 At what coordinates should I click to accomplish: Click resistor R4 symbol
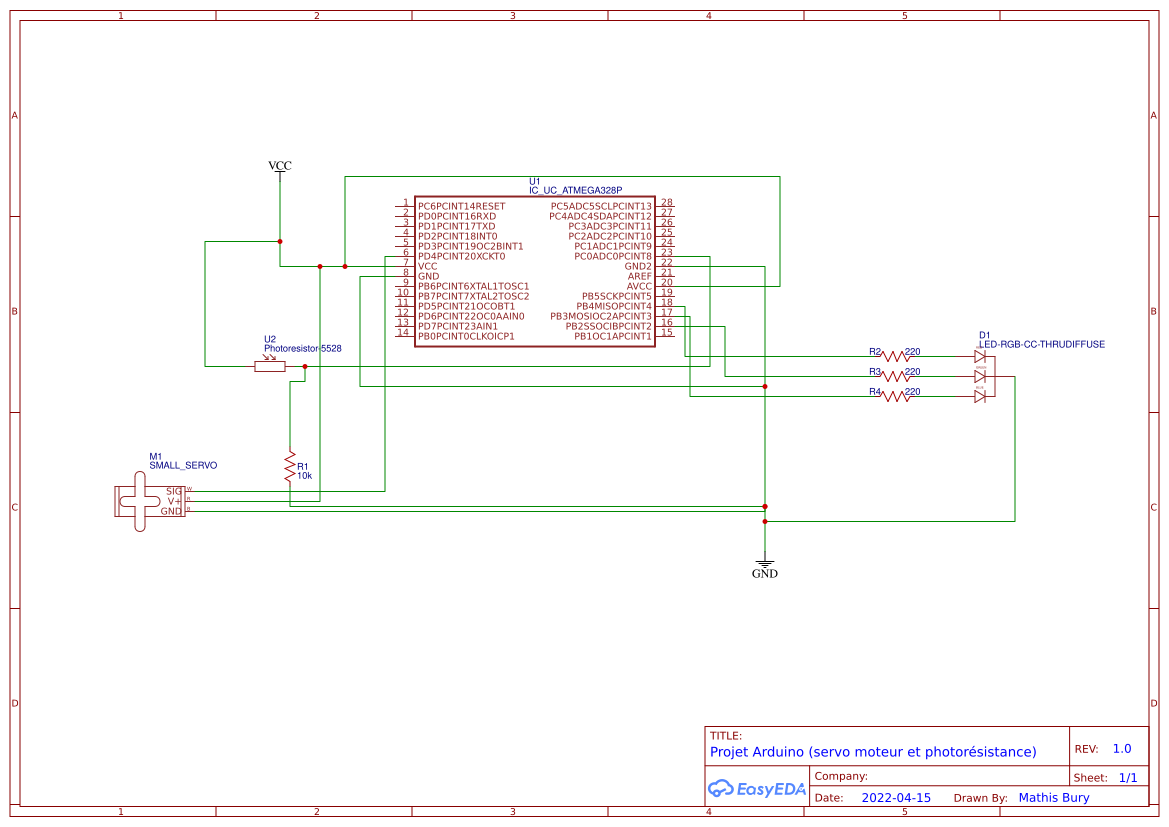[897, 396]
